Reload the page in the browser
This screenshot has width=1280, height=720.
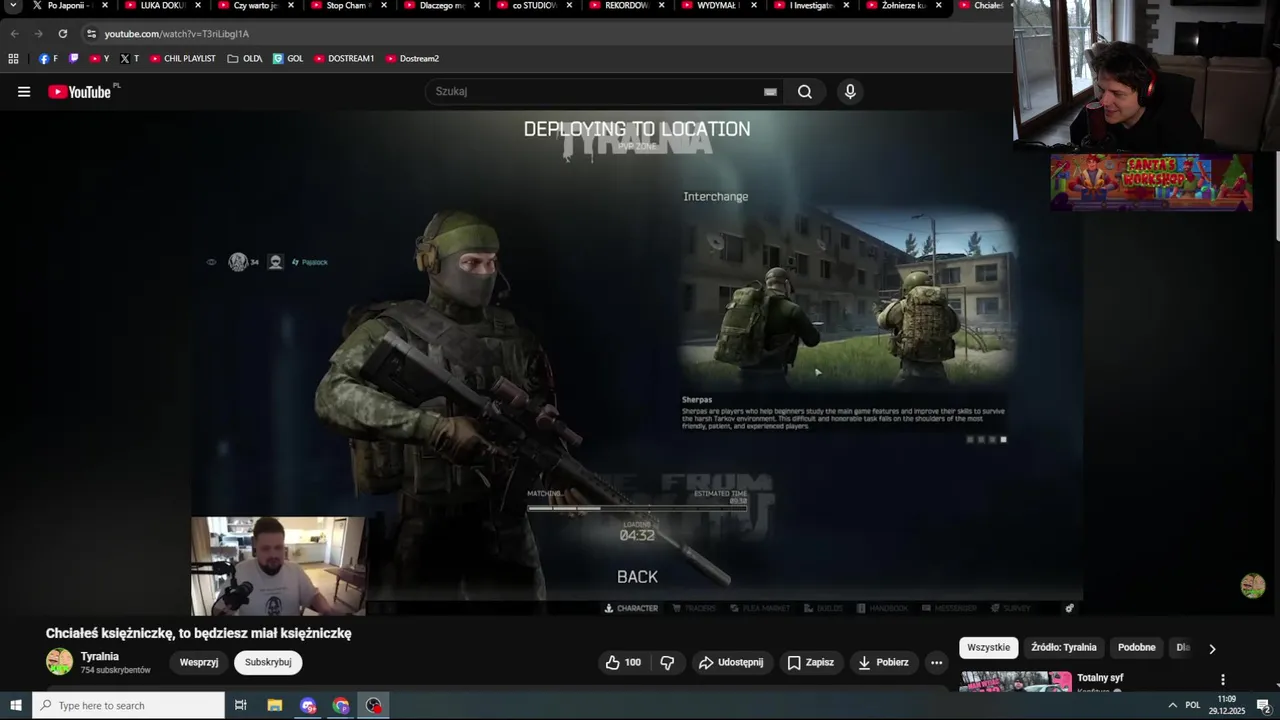pyautogui.click(x=62, y=34)
